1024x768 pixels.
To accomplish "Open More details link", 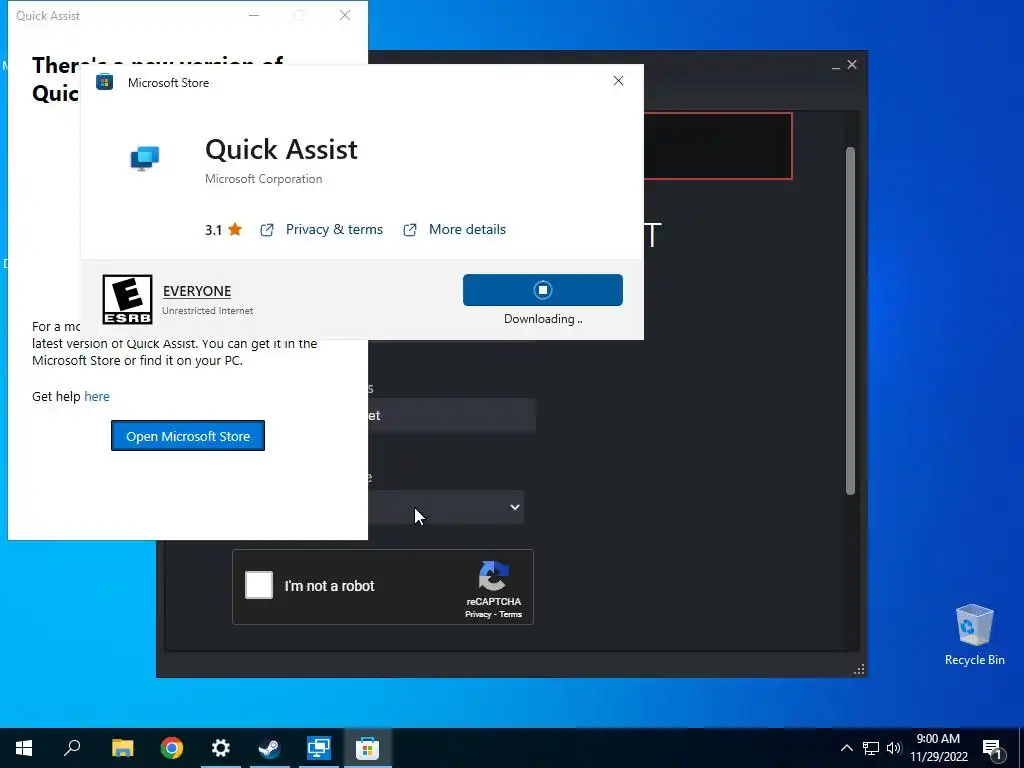I will (467, 229).
